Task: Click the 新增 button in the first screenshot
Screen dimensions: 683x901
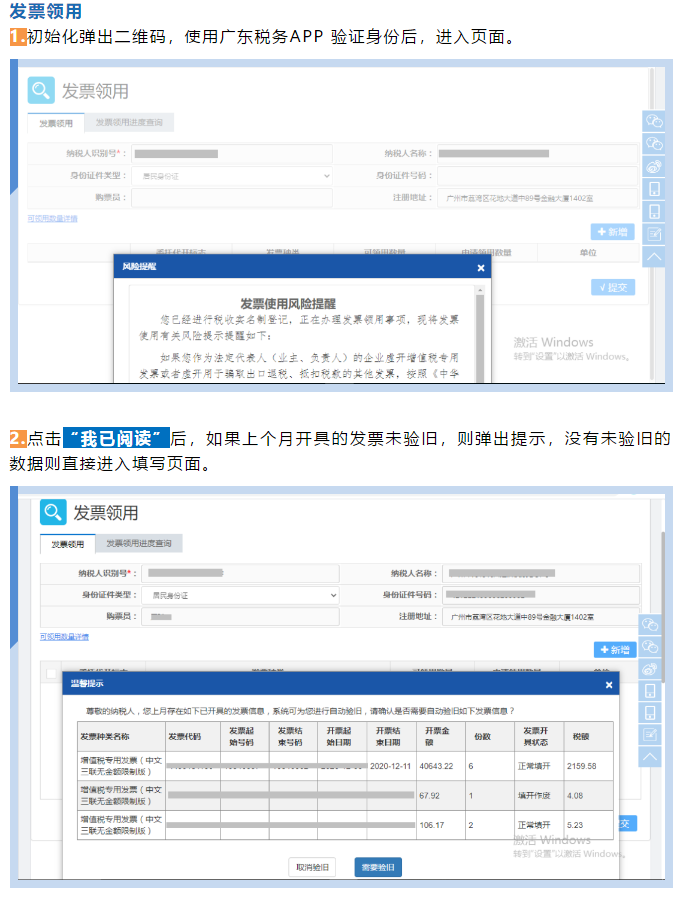Action: (613, 232)
